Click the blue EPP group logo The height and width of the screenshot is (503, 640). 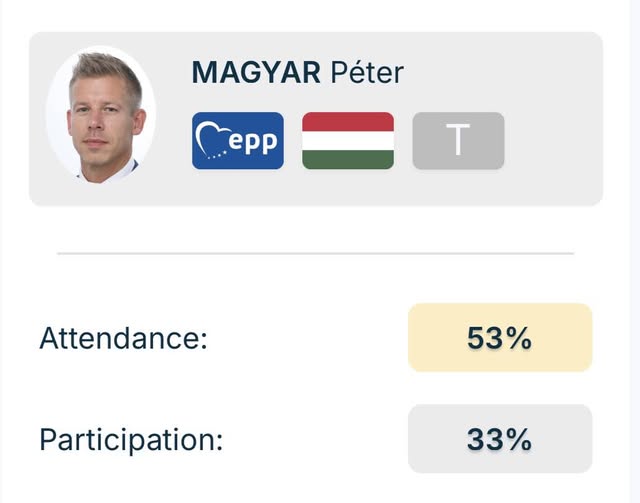point(238,141)
